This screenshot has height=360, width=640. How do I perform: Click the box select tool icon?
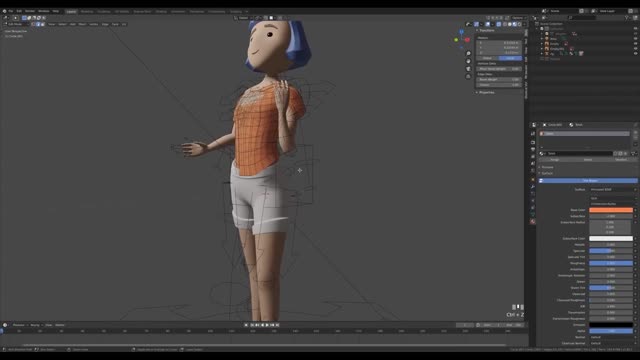point(16,18)
